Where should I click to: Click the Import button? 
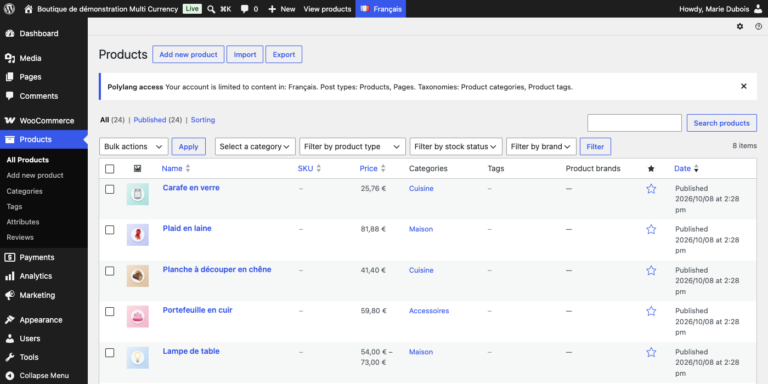tap(245, 54)
